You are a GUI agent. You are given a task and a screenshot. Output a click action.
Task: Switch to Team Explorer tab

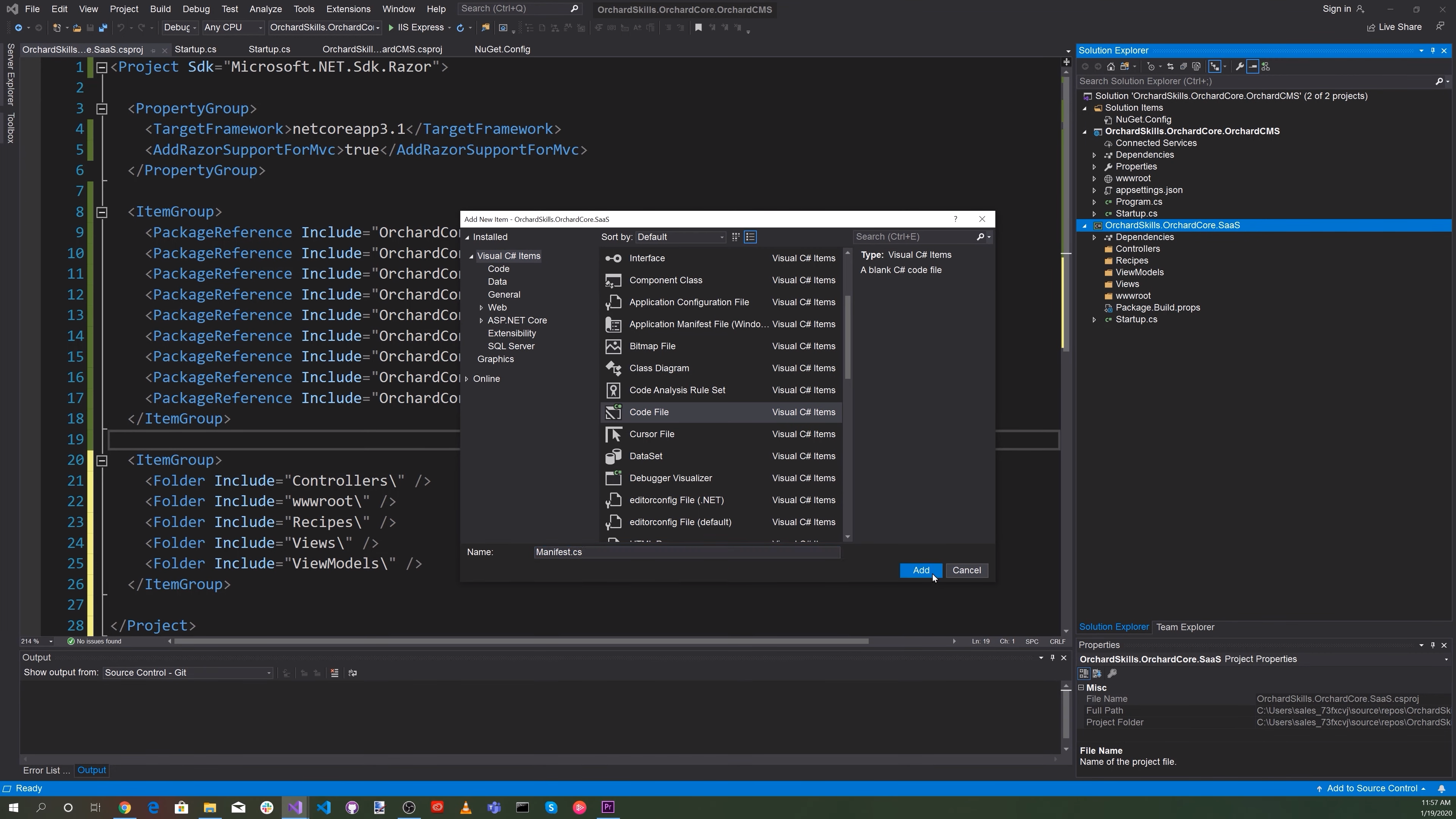click(x=1185, y=627)
